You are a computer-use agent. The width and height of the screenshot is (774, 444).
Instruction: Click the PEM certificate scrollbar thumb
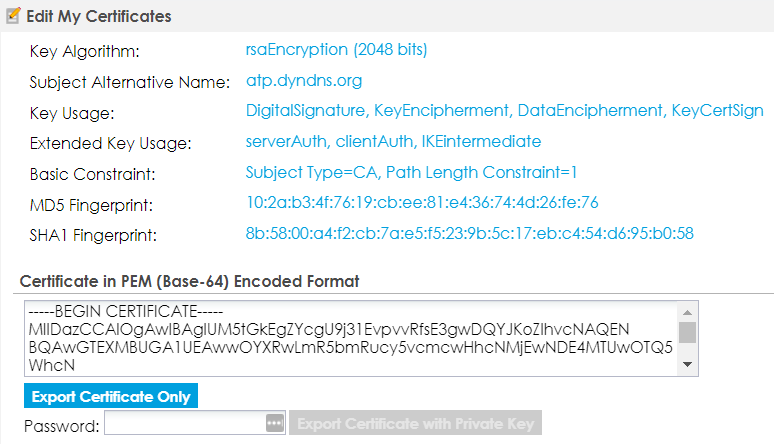(688, 332)
